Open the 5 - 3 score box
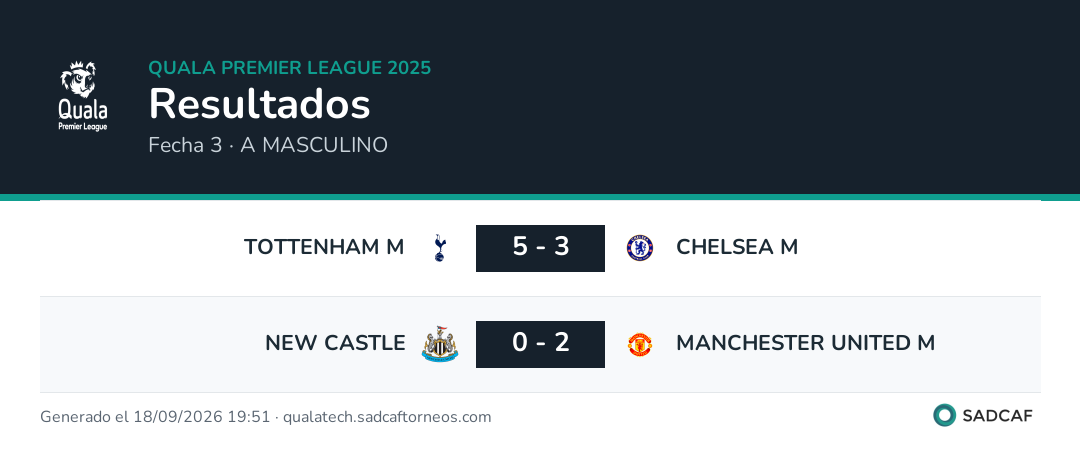Viewport: 1080px width, 468px height. [x=541, y=248]
